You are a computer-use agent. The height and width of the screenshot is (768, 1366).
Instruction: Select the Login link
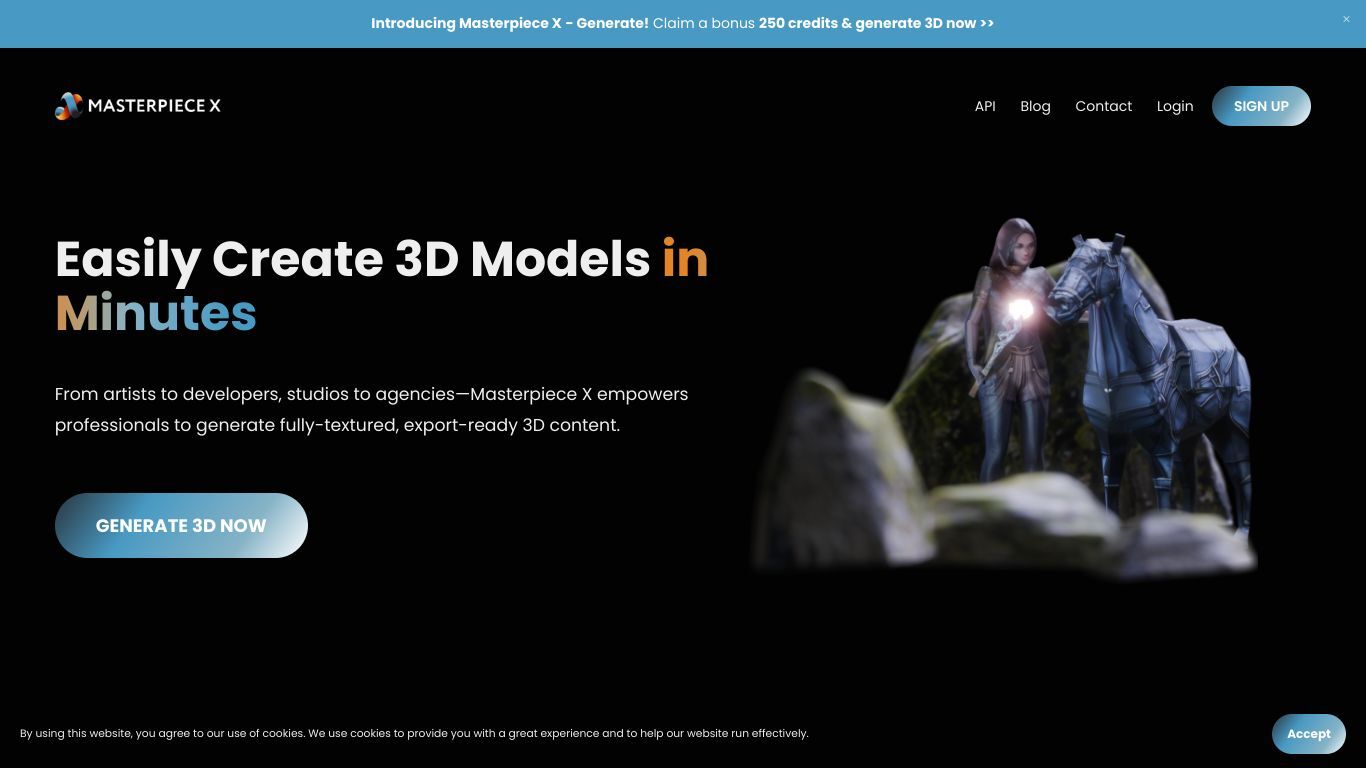pos(1175,106)
